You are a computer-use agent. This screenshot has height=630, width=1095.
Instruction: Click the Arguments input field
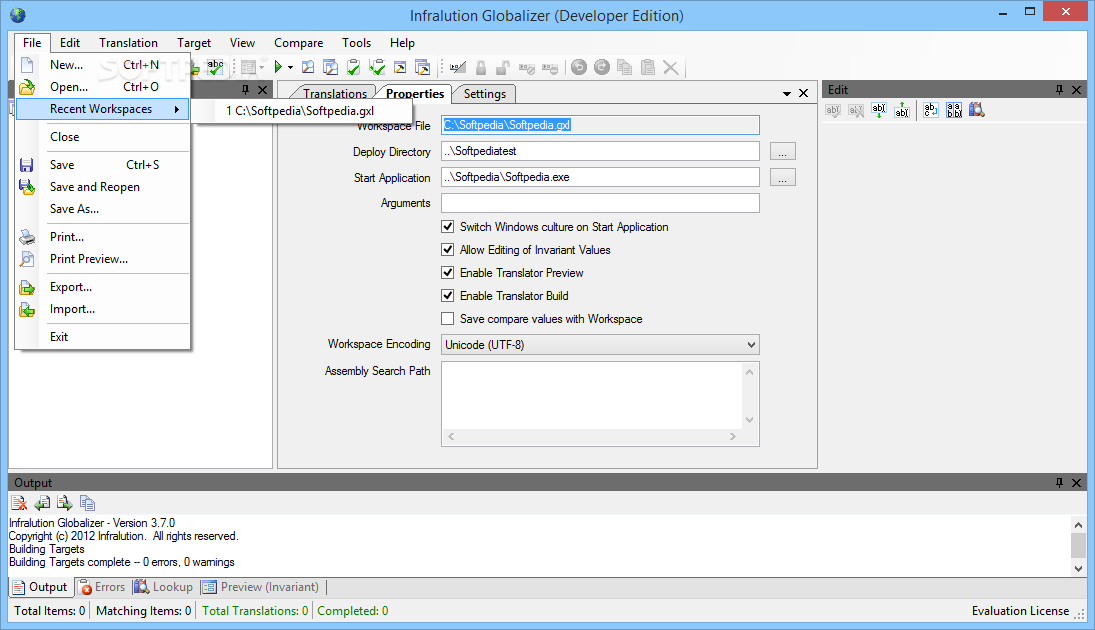(600, 203)
